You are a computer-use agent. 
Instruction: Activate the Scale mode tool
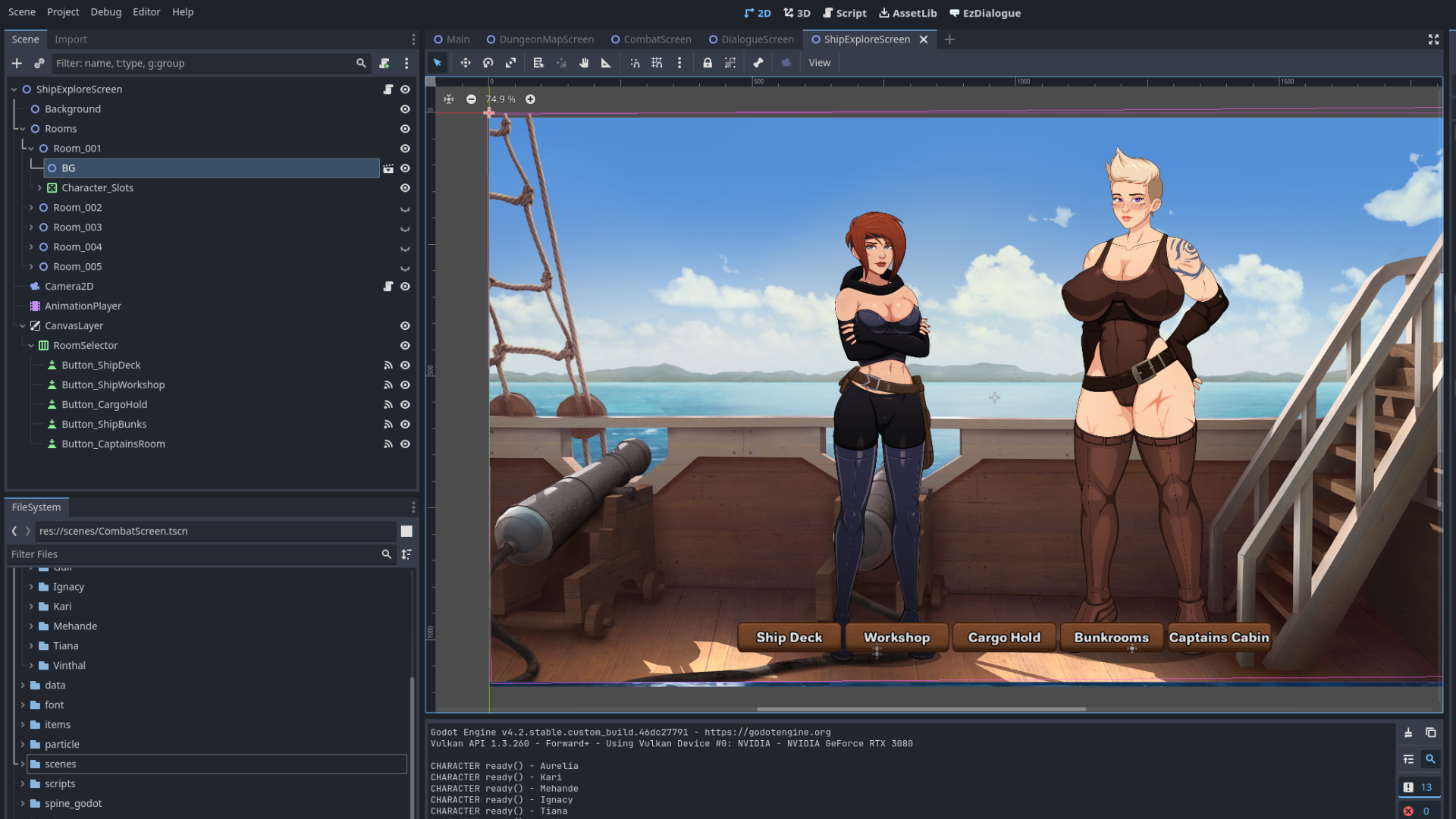click(x=510, y=63)
